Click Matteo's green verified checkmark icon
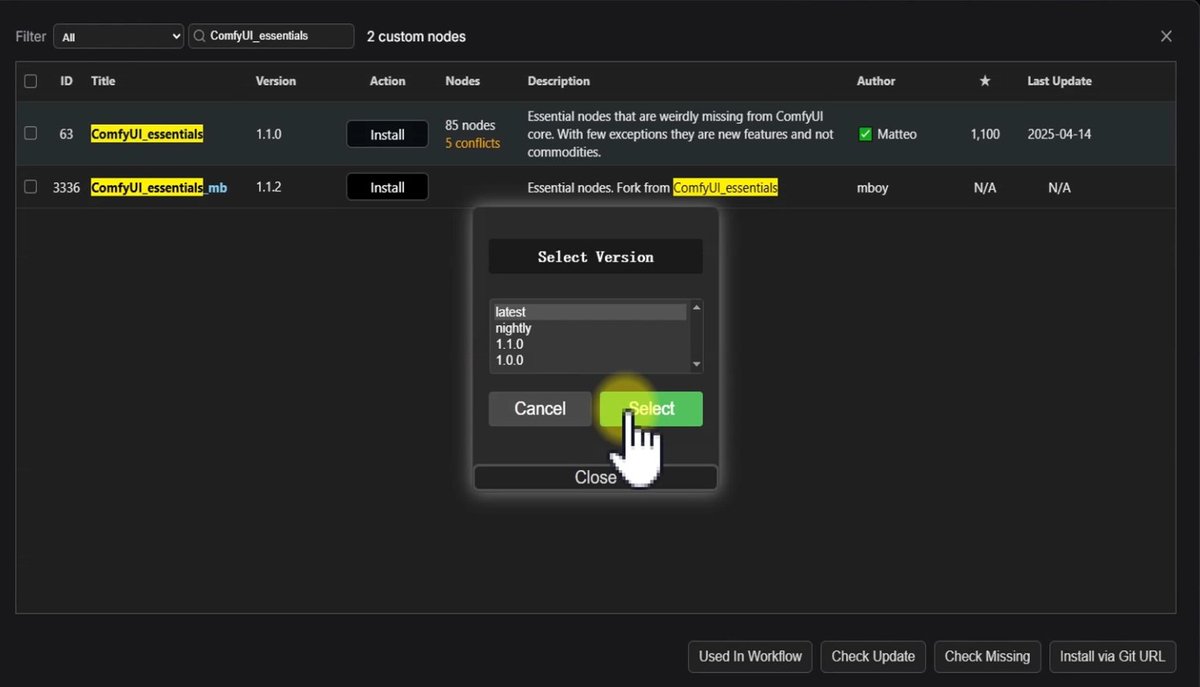Screen dimensions: 1200x687 [x=866, y=134]
